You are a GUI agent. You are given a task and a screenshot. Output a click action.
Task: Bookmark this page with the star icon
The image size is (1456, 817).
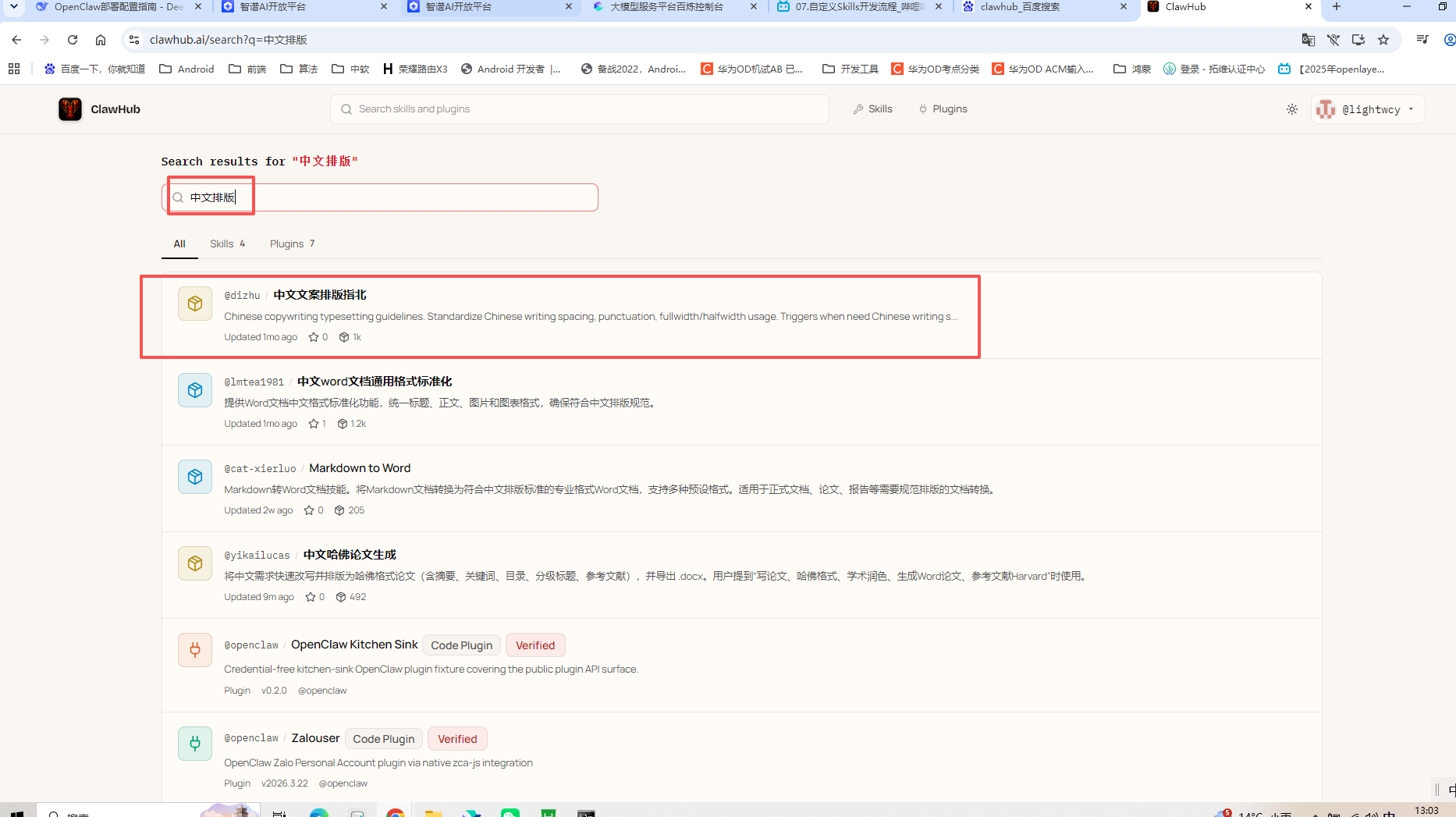pos(1383,40)
